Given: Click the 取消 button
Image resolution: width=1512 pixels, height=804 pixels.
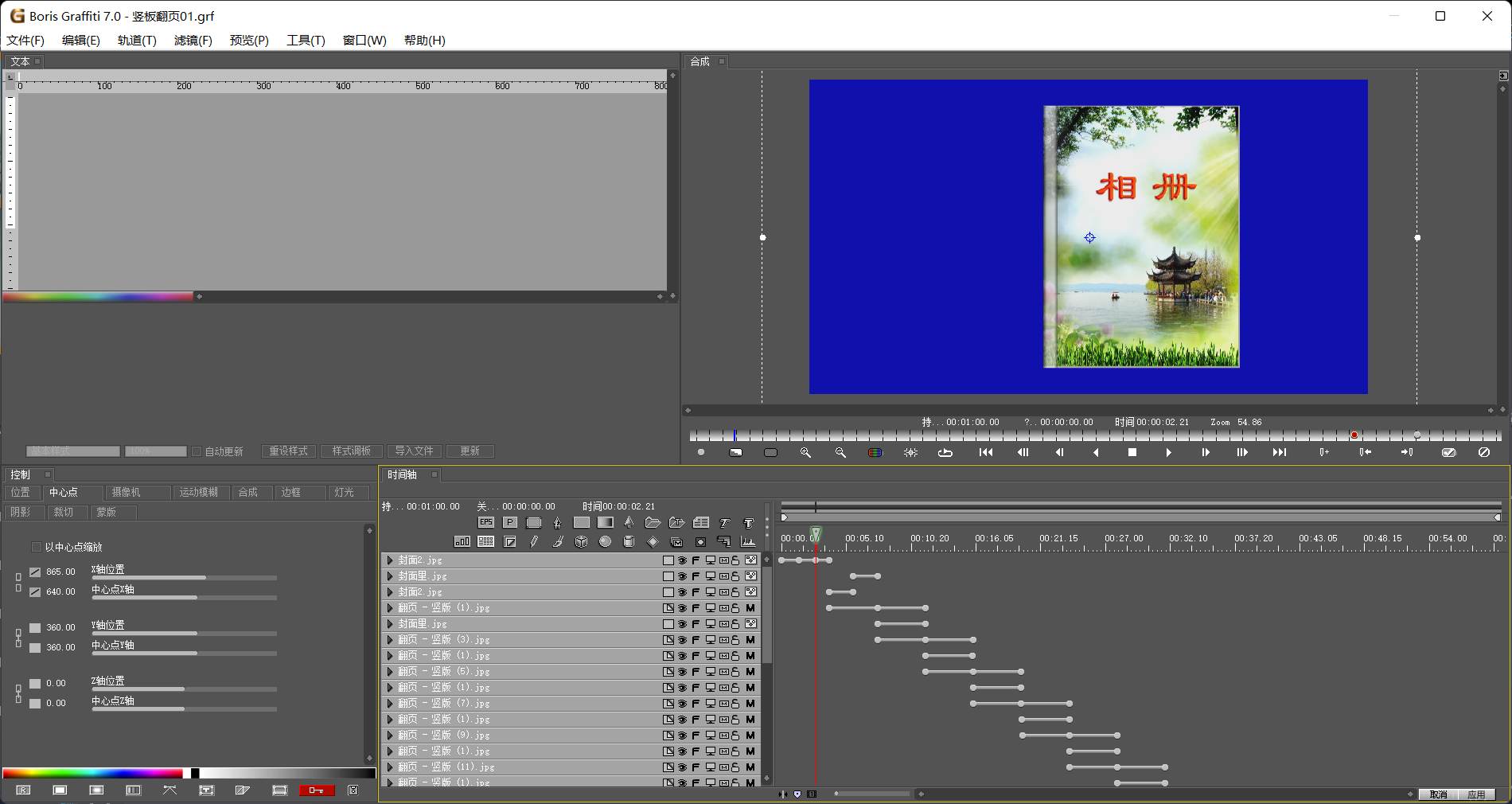Looking at the screenshot, I should pos(1438,794).
